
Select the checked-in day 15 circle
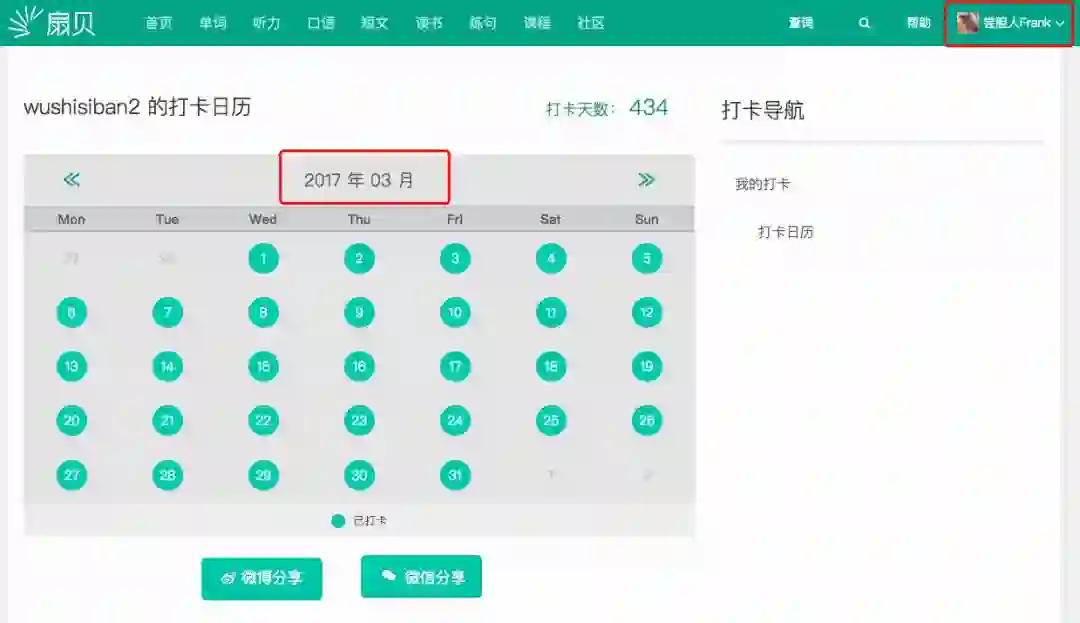pyautogui.click(x=263, y=366)
